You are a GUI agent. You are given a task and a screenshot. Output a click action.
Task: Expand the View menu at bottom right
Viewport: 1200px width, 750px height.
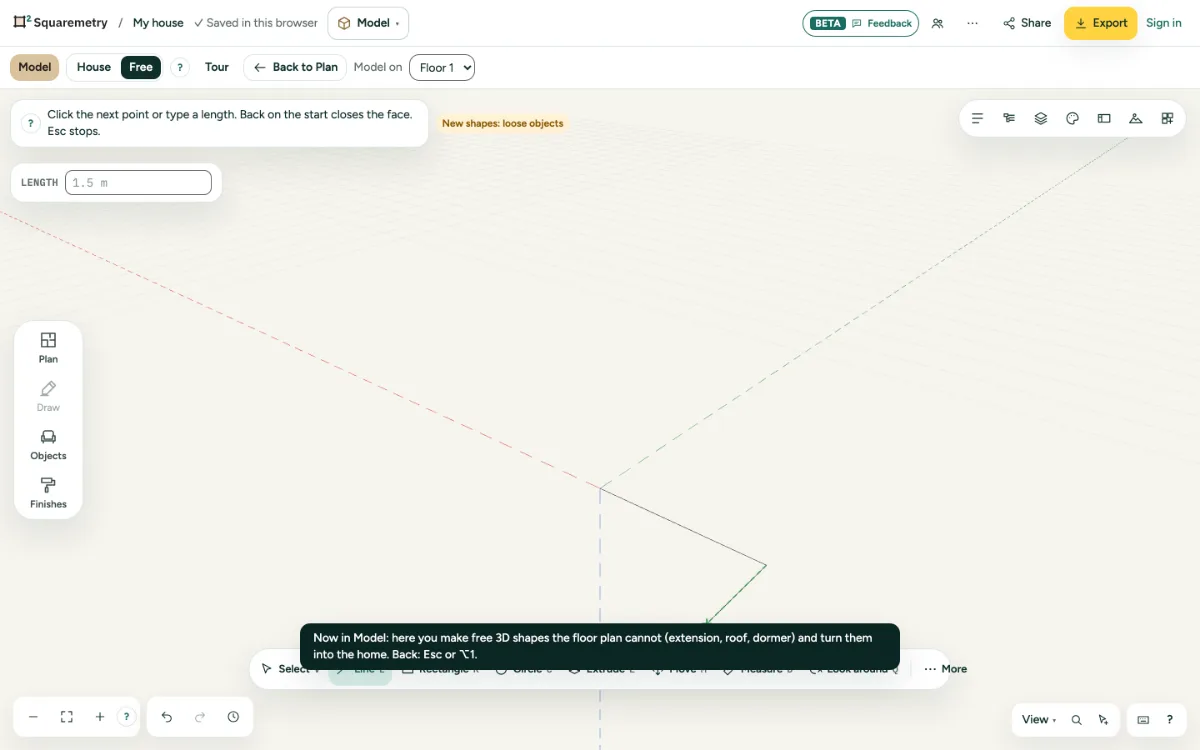point(1039,720)
